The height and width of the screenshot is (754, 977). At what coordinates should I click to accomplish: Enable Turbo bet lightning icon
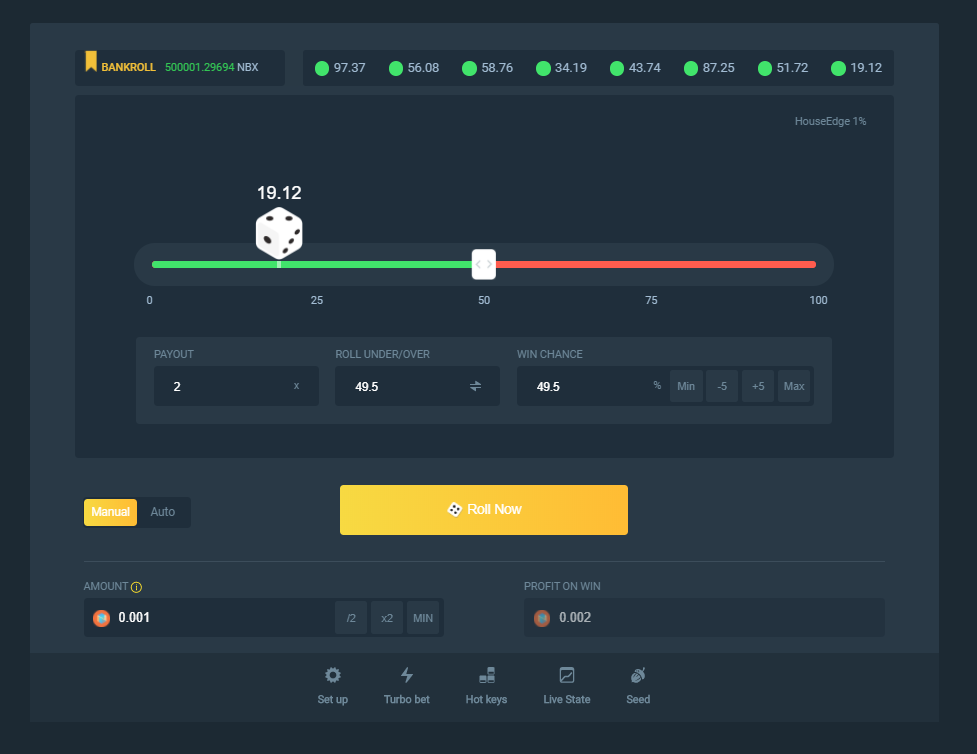tap(406, 675)
